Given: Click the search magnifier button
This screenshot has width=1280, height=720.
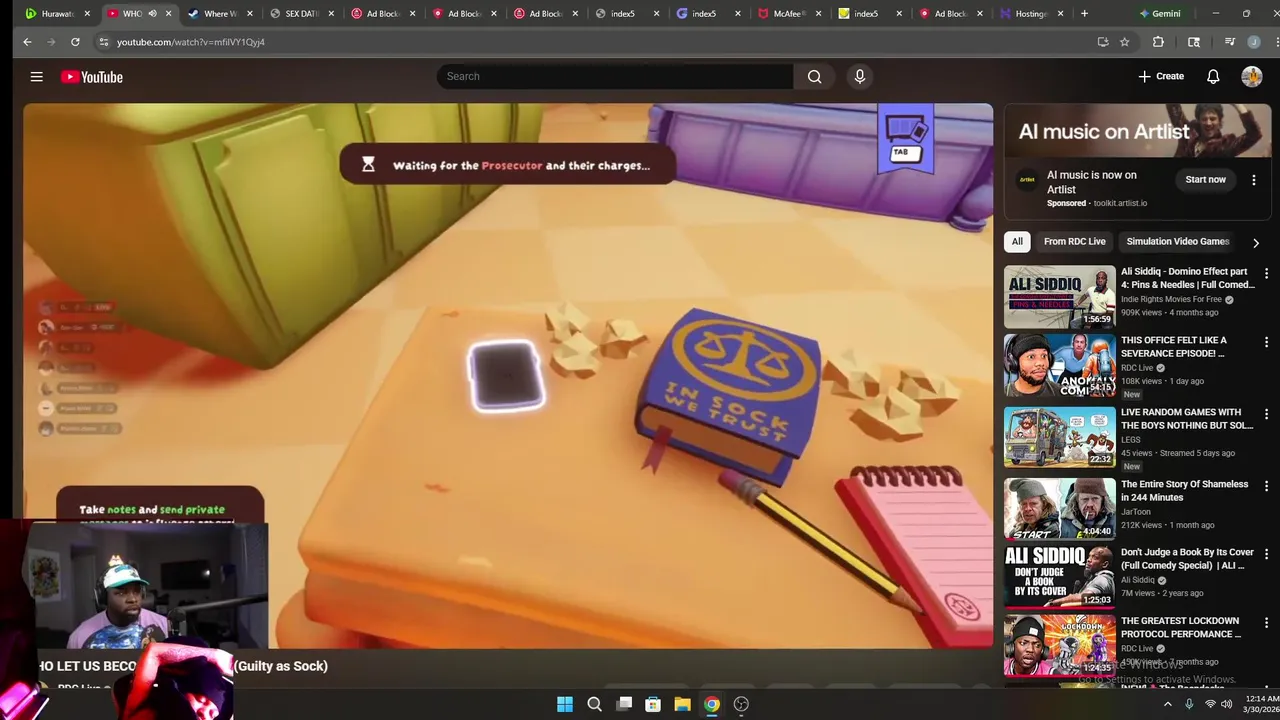Looking at the screenshot, I should 814,76.
